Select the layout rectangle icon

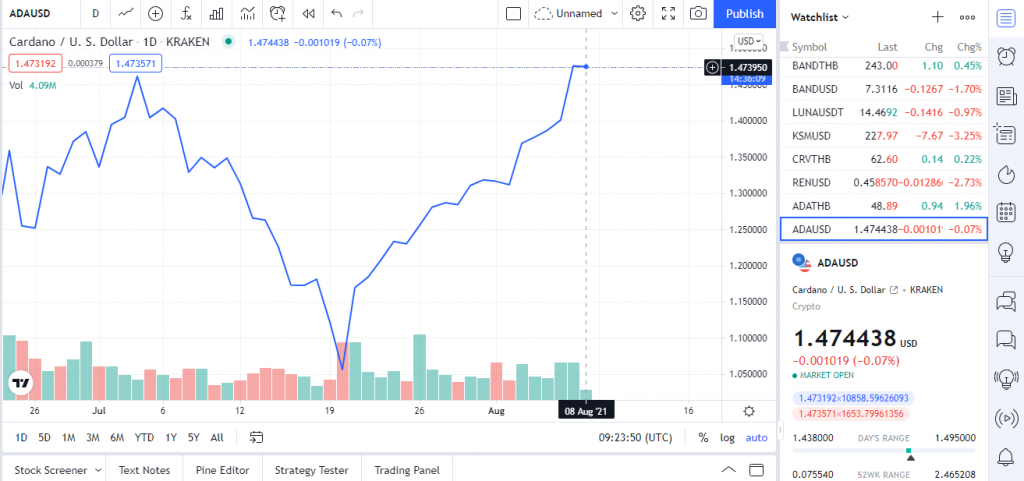pyautogui.click(x=514, y=13)
